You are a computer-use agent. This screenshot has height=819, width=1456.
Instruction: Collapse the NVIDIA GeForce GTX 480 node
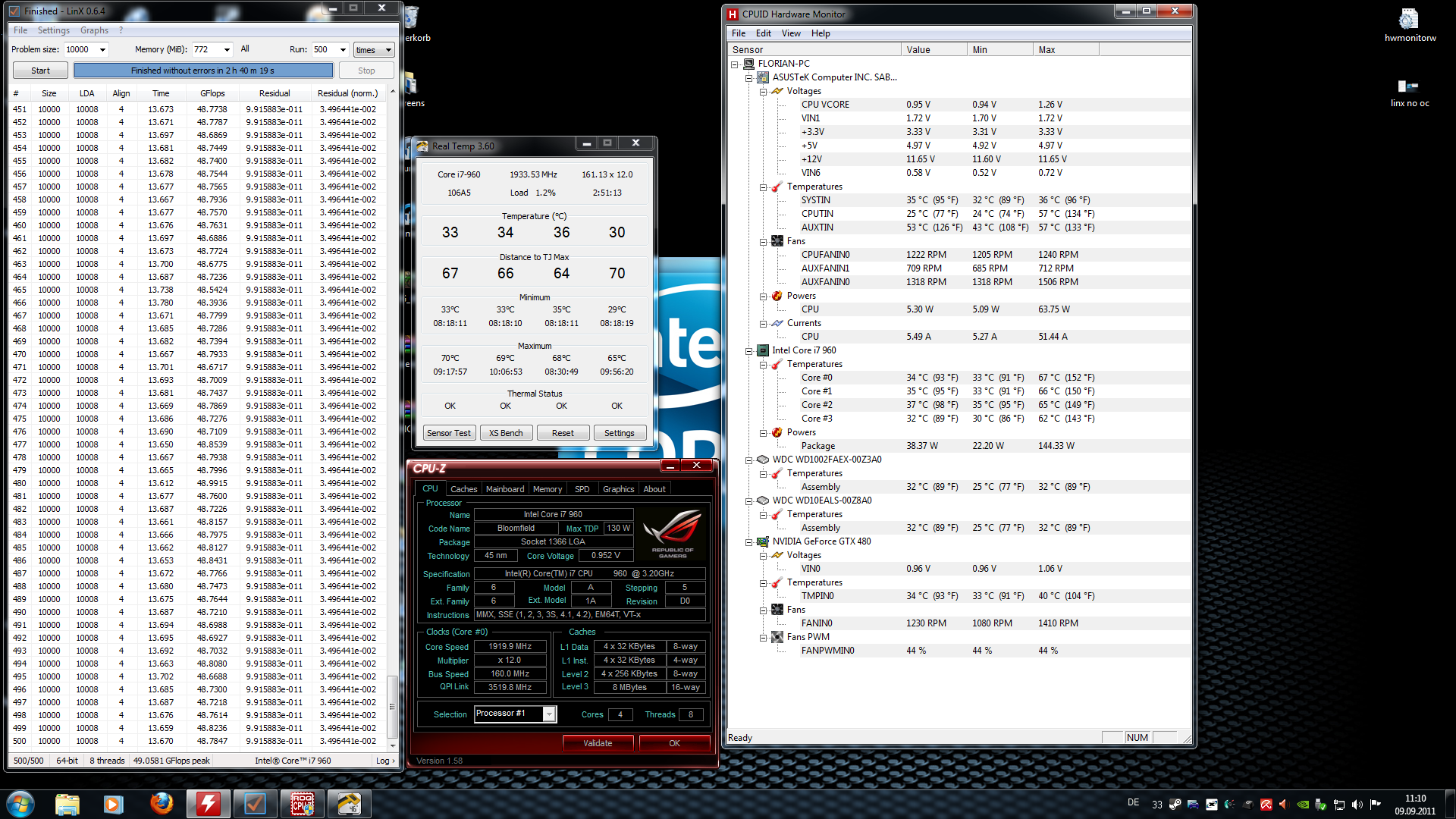pos(748,541)
